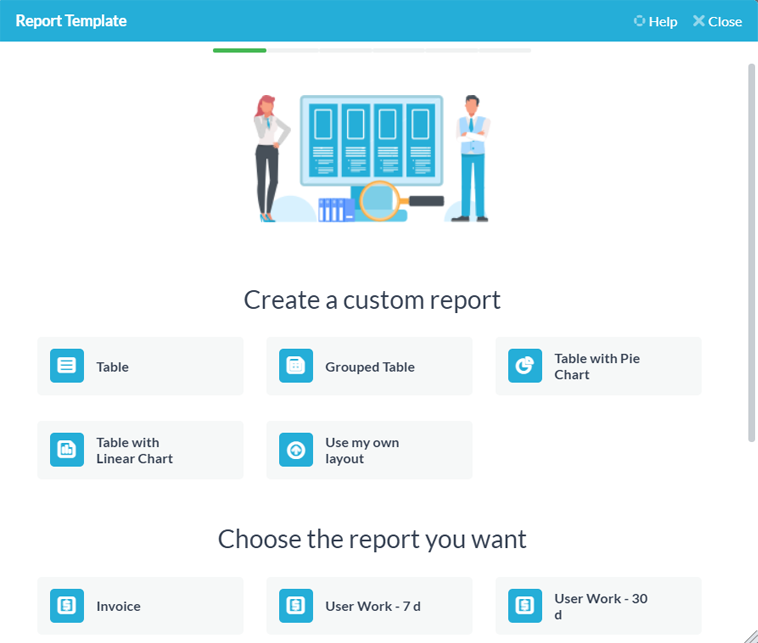Select 'Table with Pie Chart' label
The image size is (758, 643).
(x=597, y=366)
